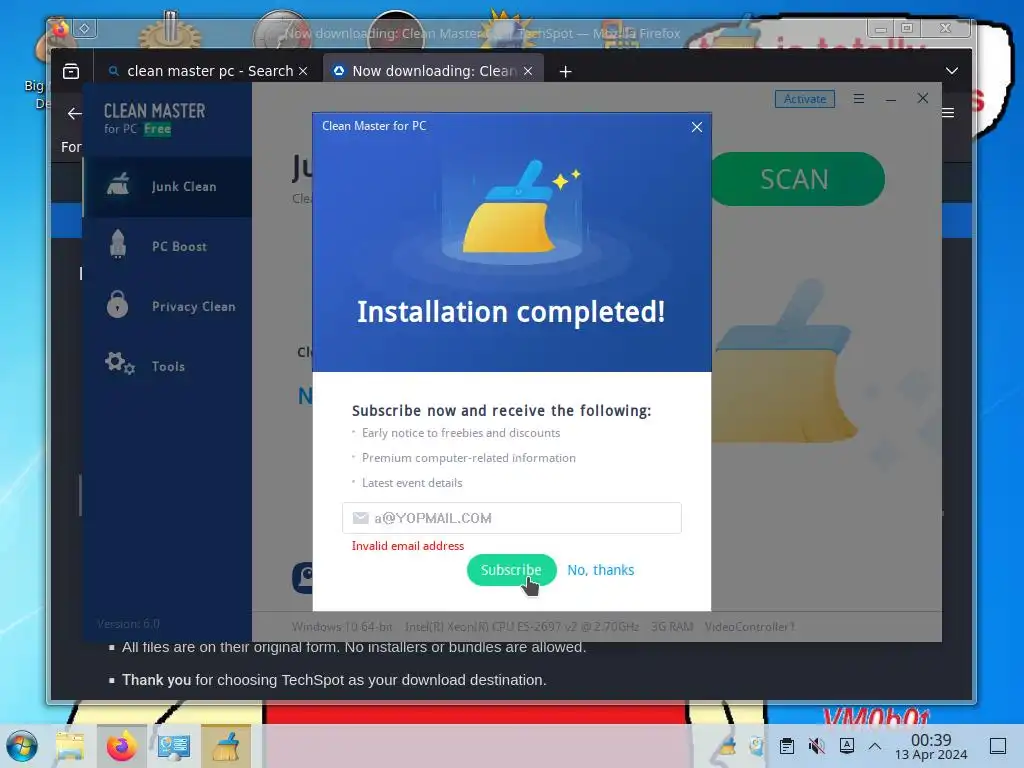Maximize the Firefox window
This screenshot has width=1024, height=768.
tap(906, 28)
